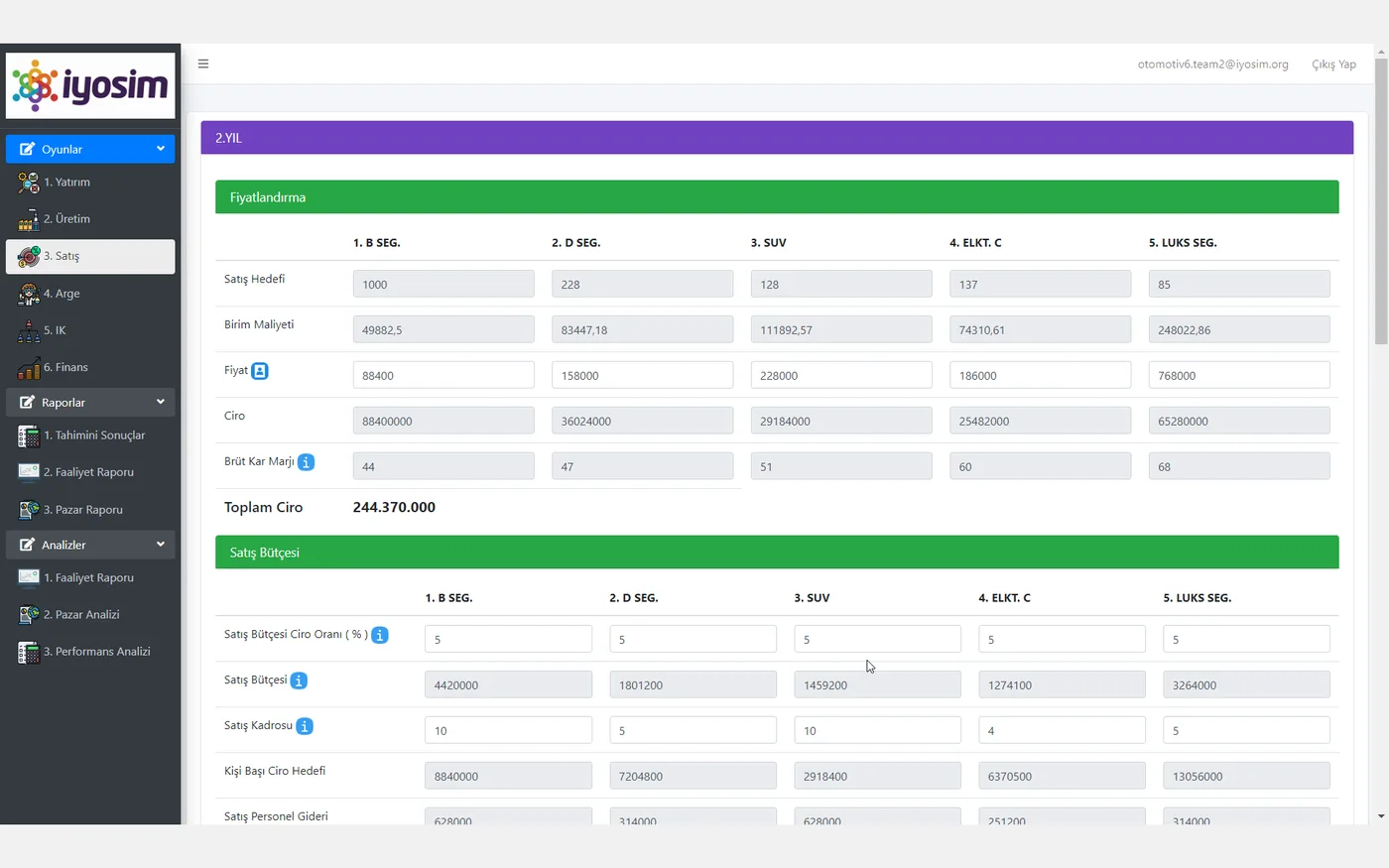The width and height of the screenshot is (1389, 868).
Task: Click the 5. IK sidebar icon
Action: [x=29, y=330]
